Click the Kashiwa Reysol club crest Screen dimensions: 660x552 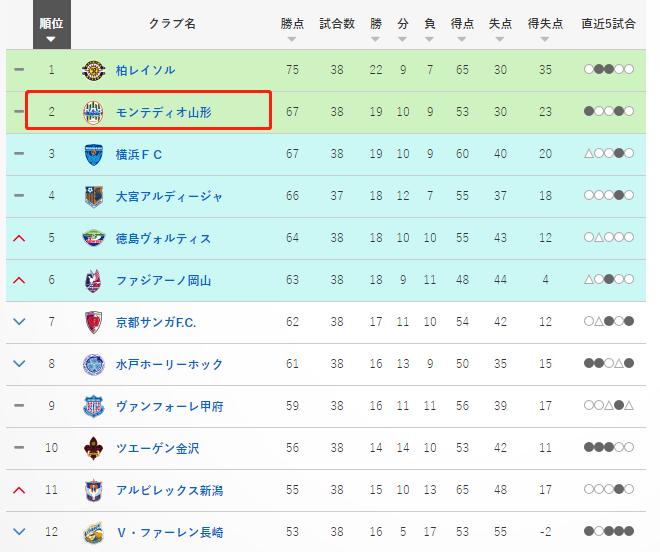click(93, 70)
